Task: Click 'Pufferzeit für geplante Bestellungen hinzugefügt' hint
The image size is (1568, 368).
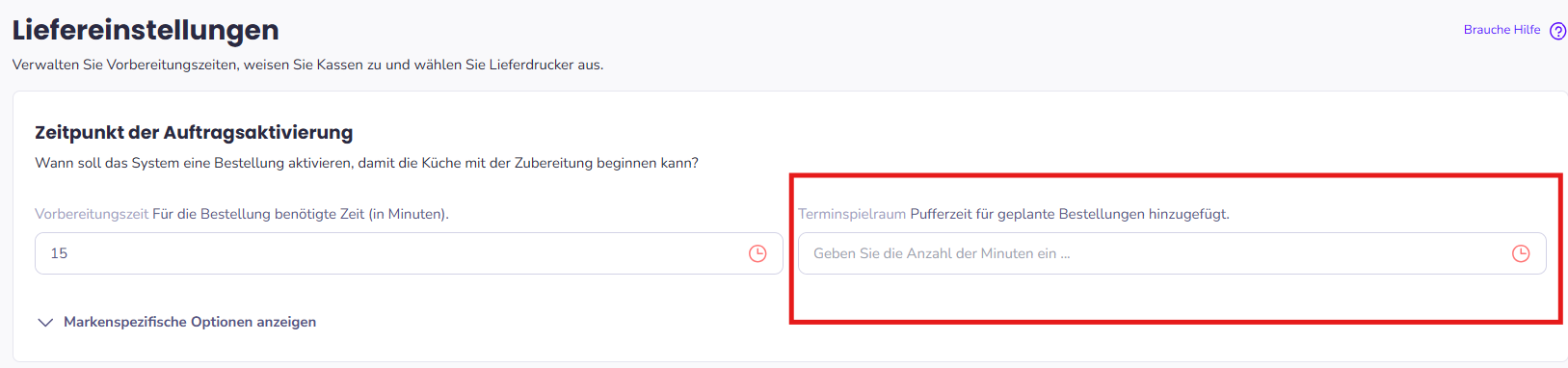Action: coord(1070,214)
